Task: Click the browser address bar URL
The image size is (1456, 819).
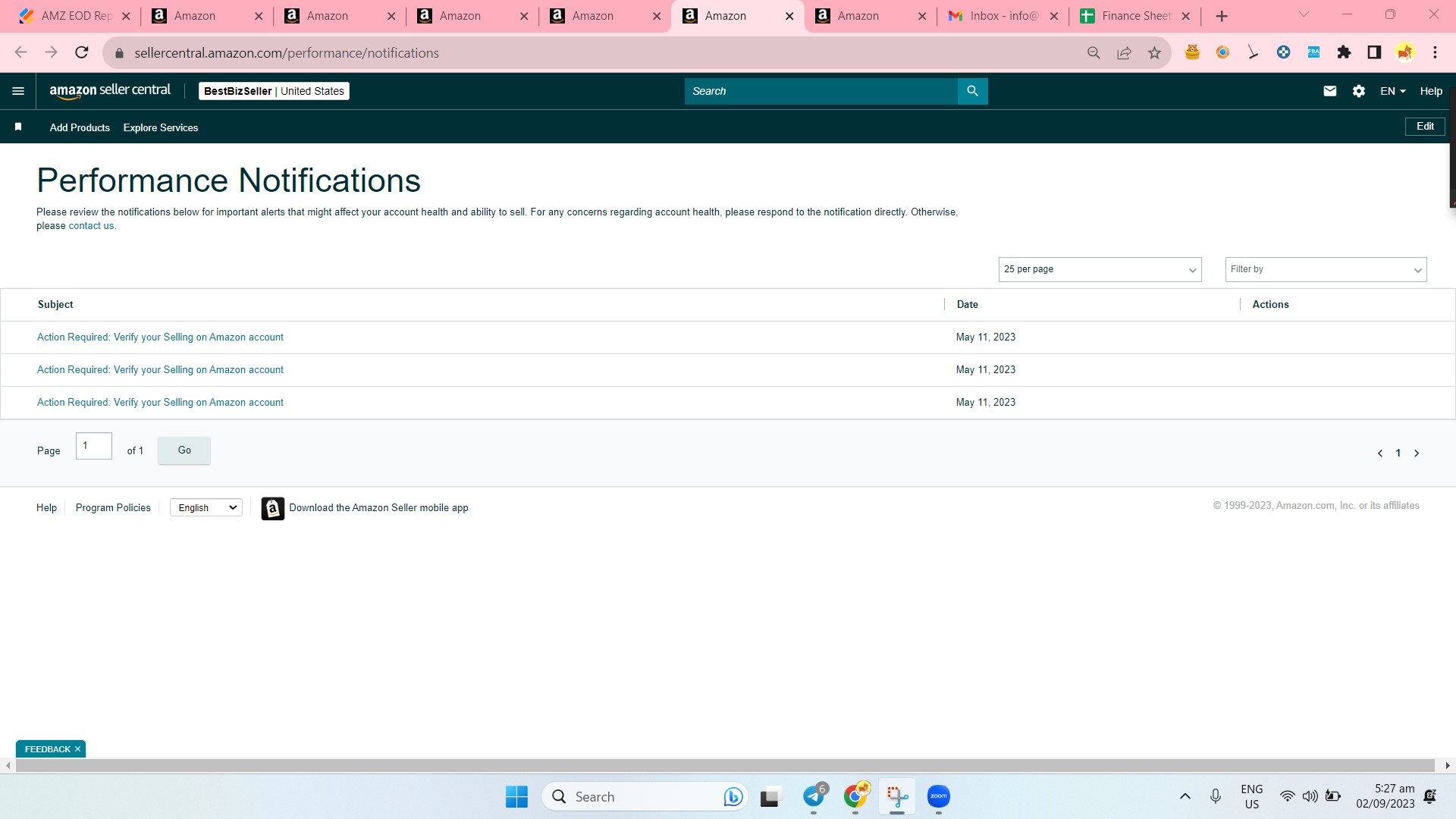Action: click(x=287, y=53)
